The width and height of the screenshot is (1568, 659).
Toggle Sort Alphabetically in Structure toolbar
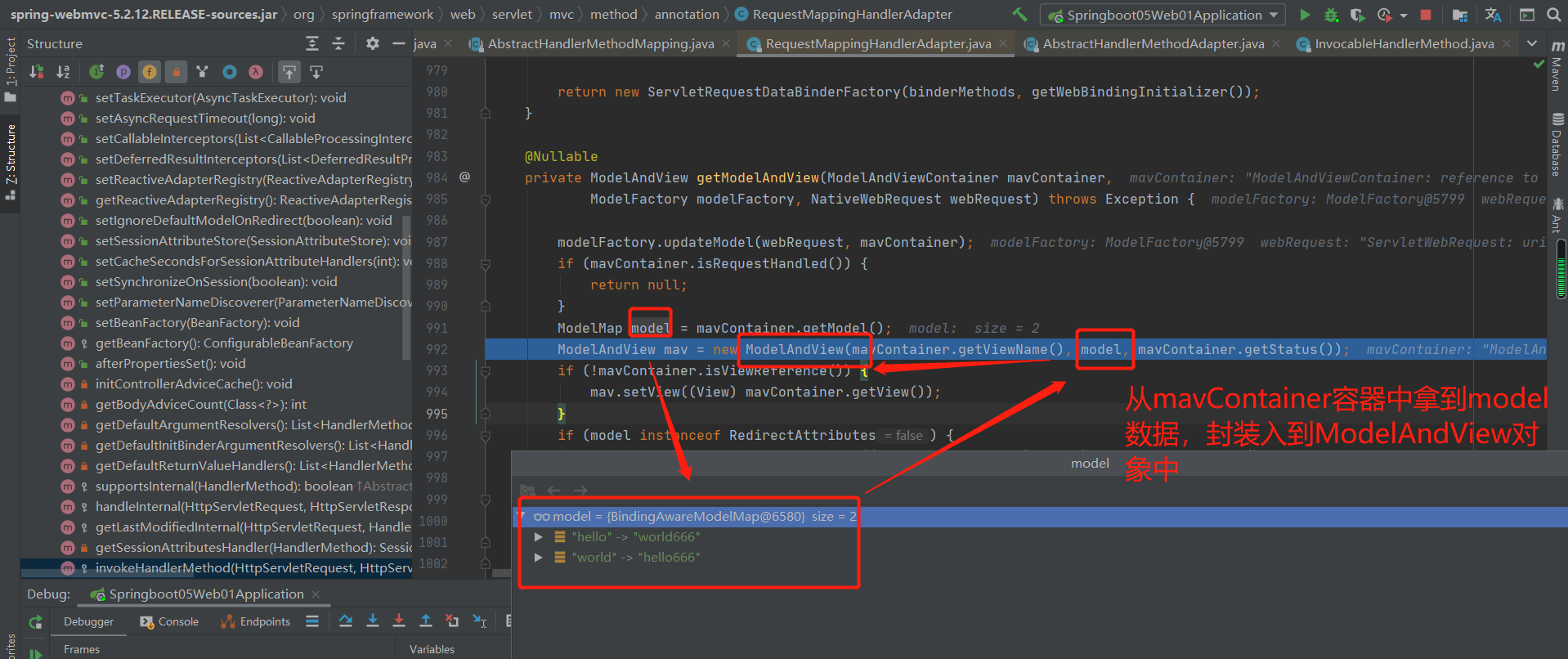[63, 72]
